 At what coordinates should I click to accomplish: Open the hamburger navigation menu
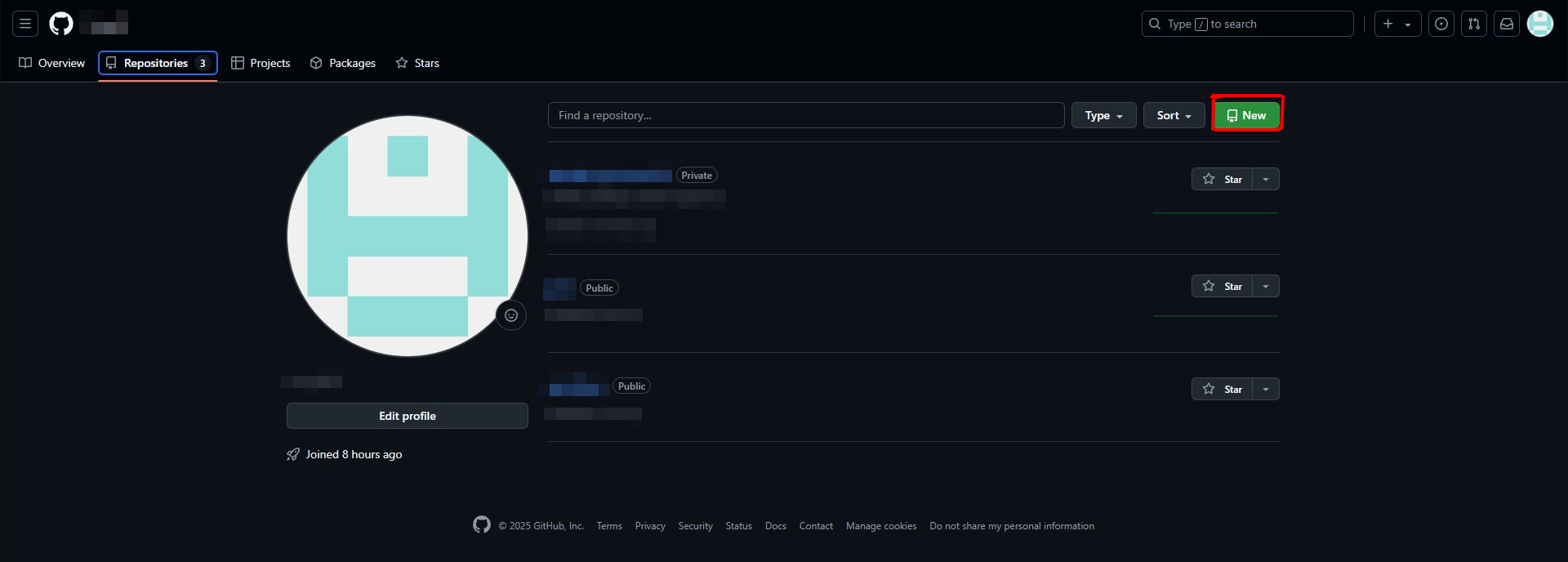coord(25,24)
